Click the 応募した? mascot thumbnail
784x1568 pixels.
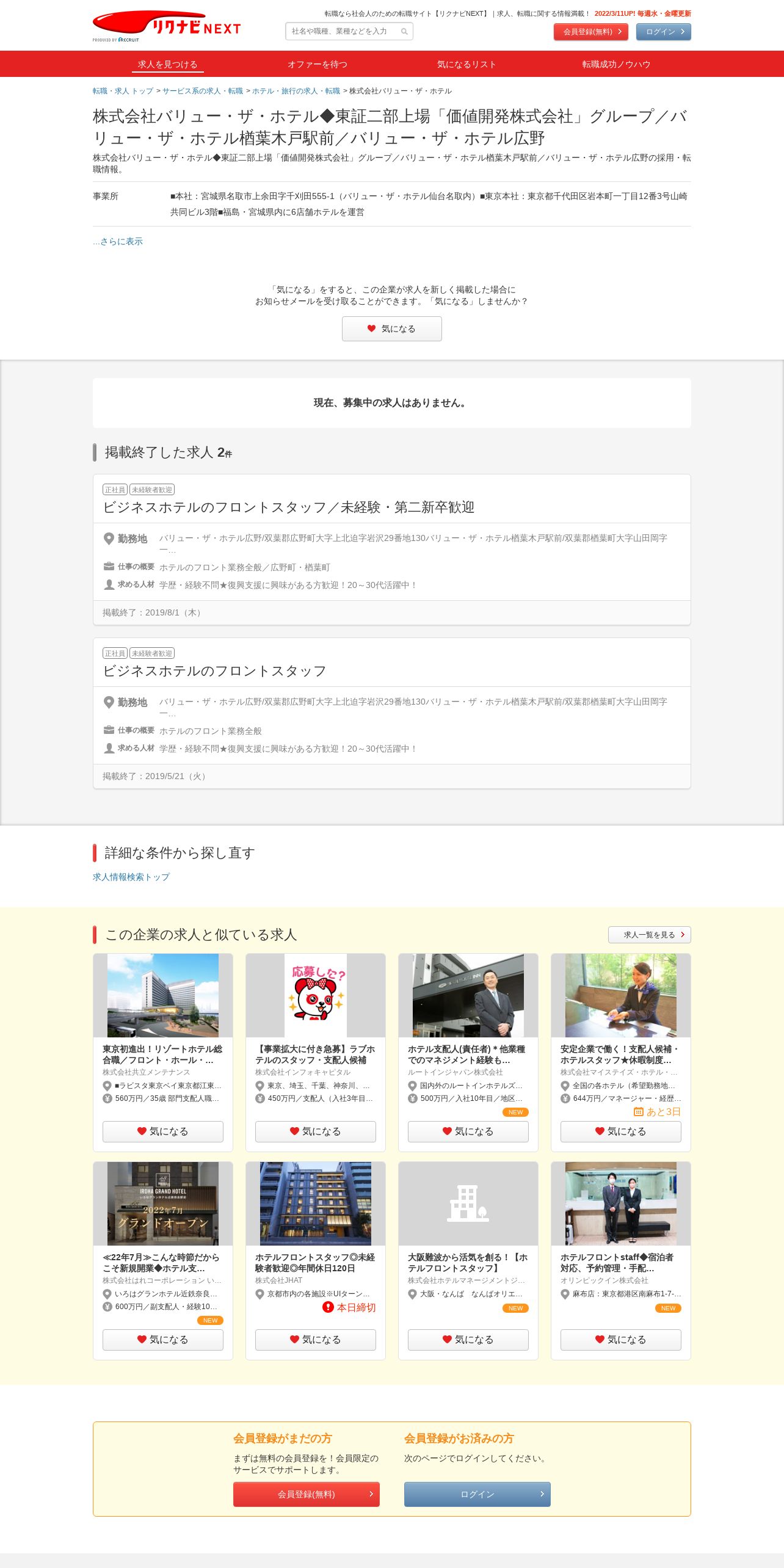pos(316,995)
